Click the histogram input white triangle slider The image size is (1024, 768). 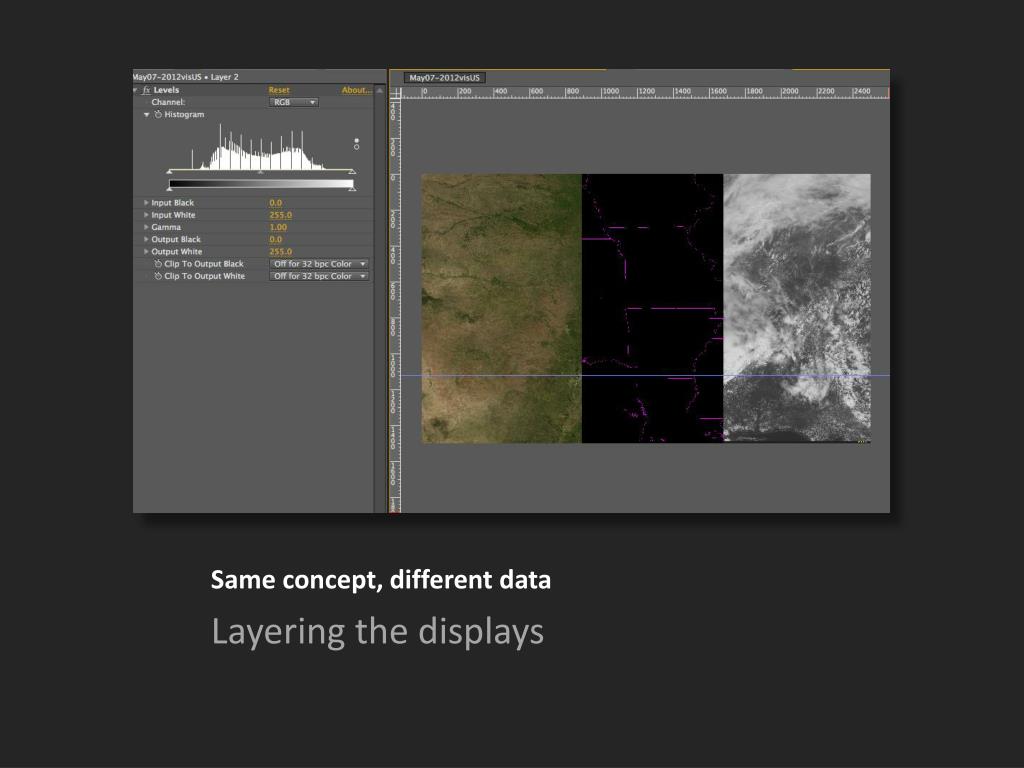(351, 172)
